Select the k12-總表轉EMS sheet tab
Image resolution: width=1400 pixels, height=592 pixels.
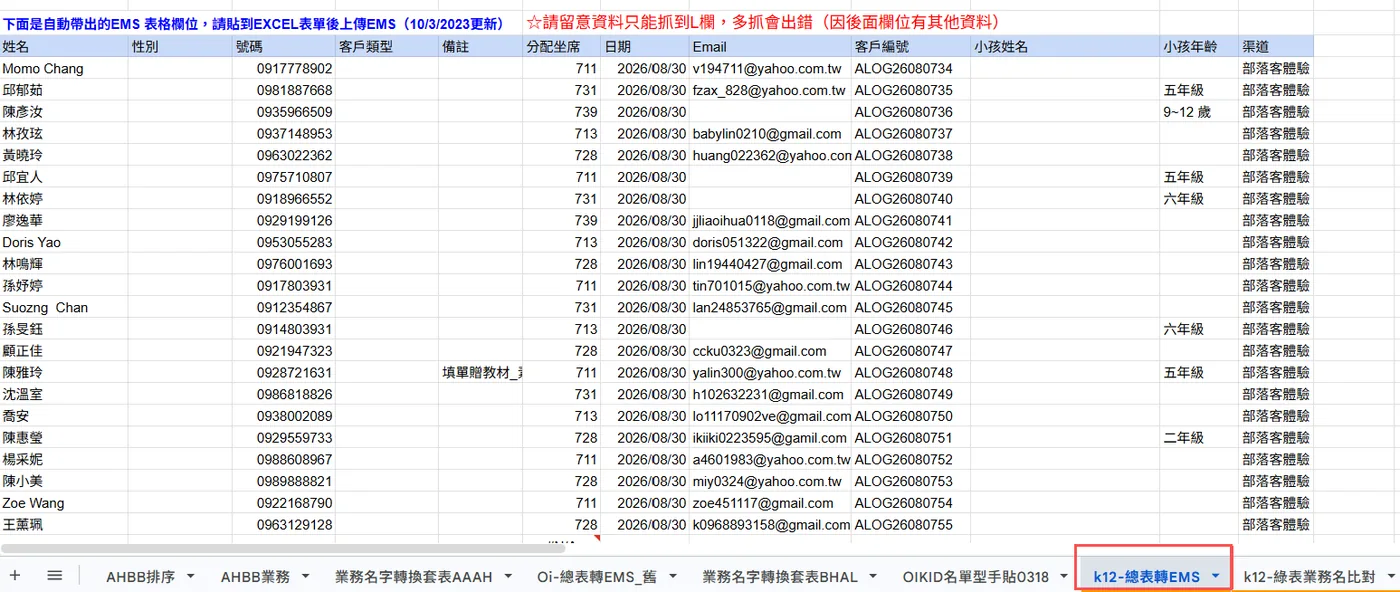[x=1146, y=577]
